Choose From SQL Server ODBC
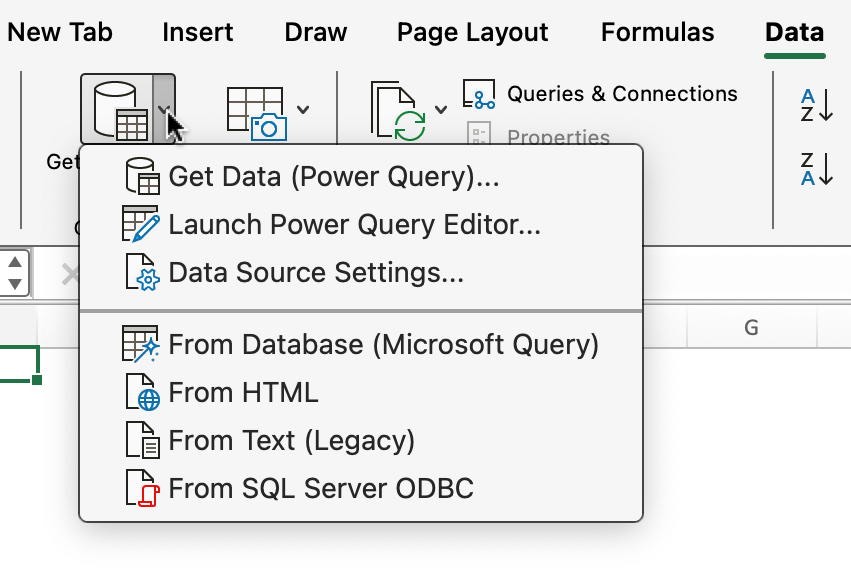 coord(320,489)
